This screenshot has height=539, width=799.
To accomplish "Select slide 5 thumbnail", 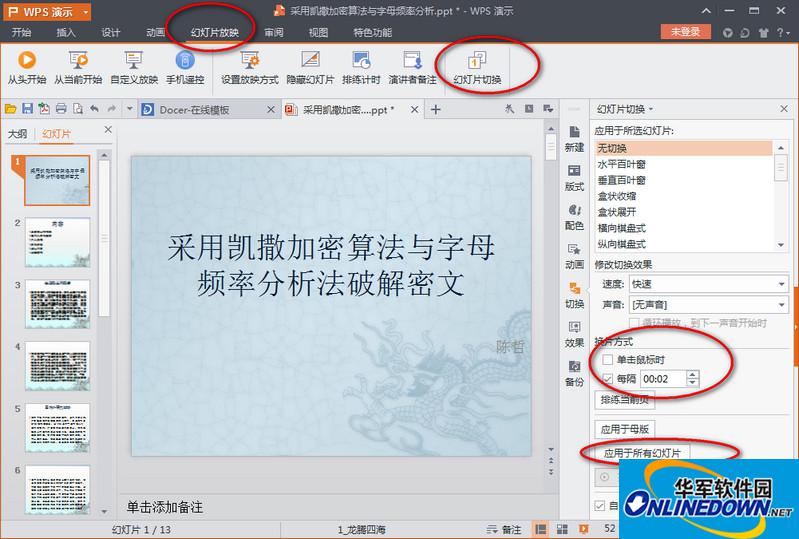I will (x=58, y=427).
